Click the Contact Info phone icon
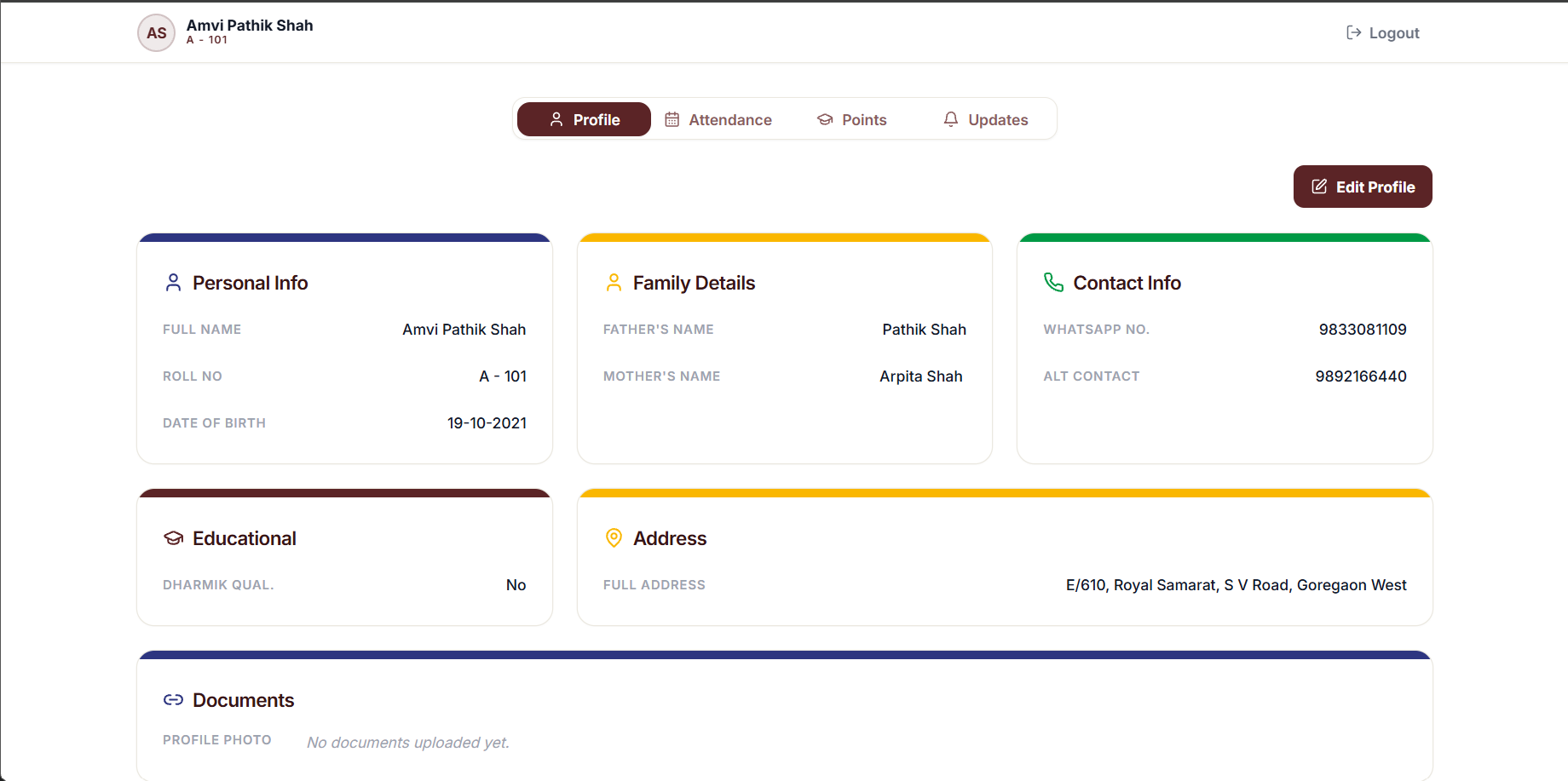The height and width of the screenshot is (781, 1568). (x=1054, y=283)
